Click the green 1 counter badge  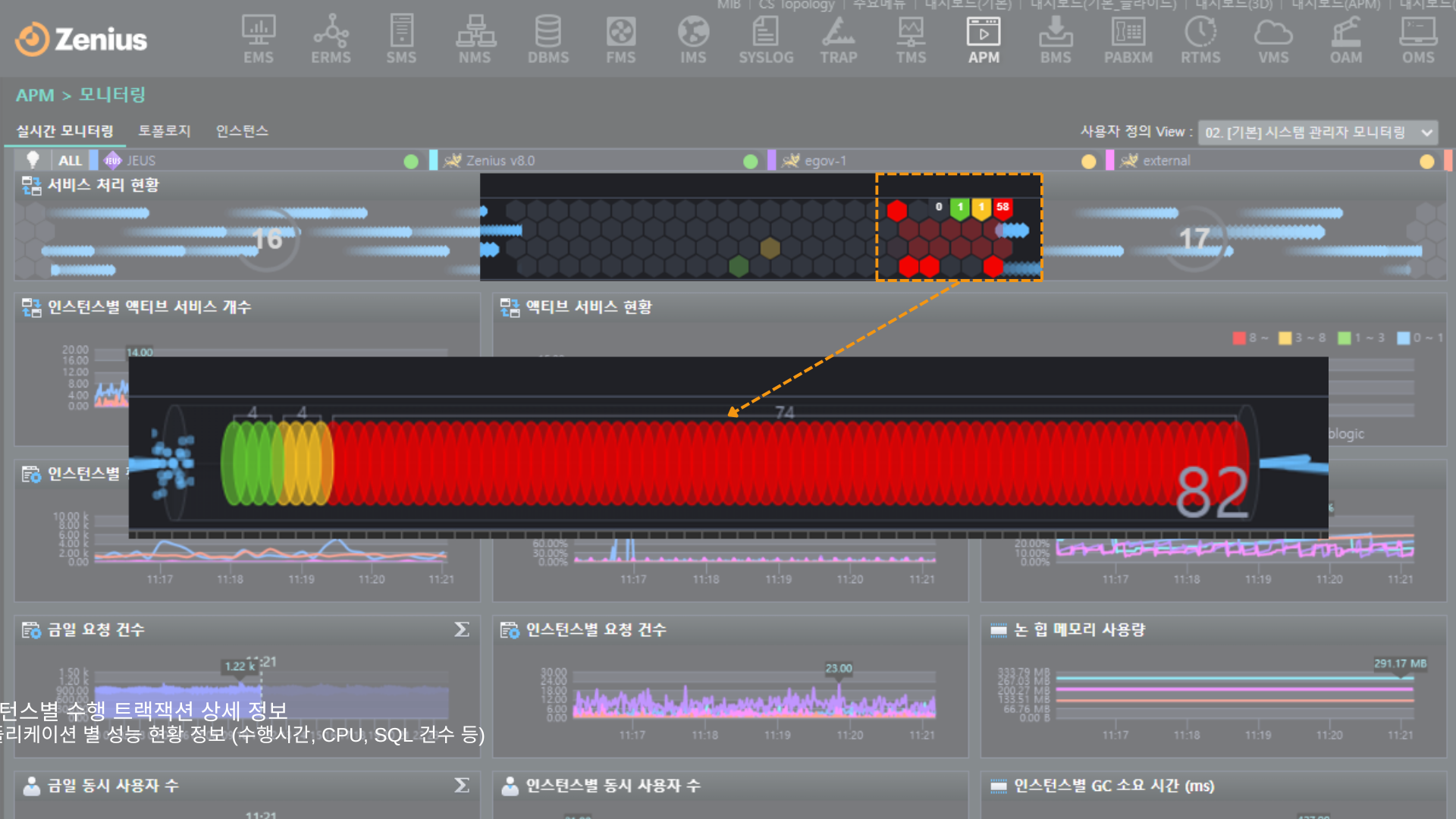(960, 207)
